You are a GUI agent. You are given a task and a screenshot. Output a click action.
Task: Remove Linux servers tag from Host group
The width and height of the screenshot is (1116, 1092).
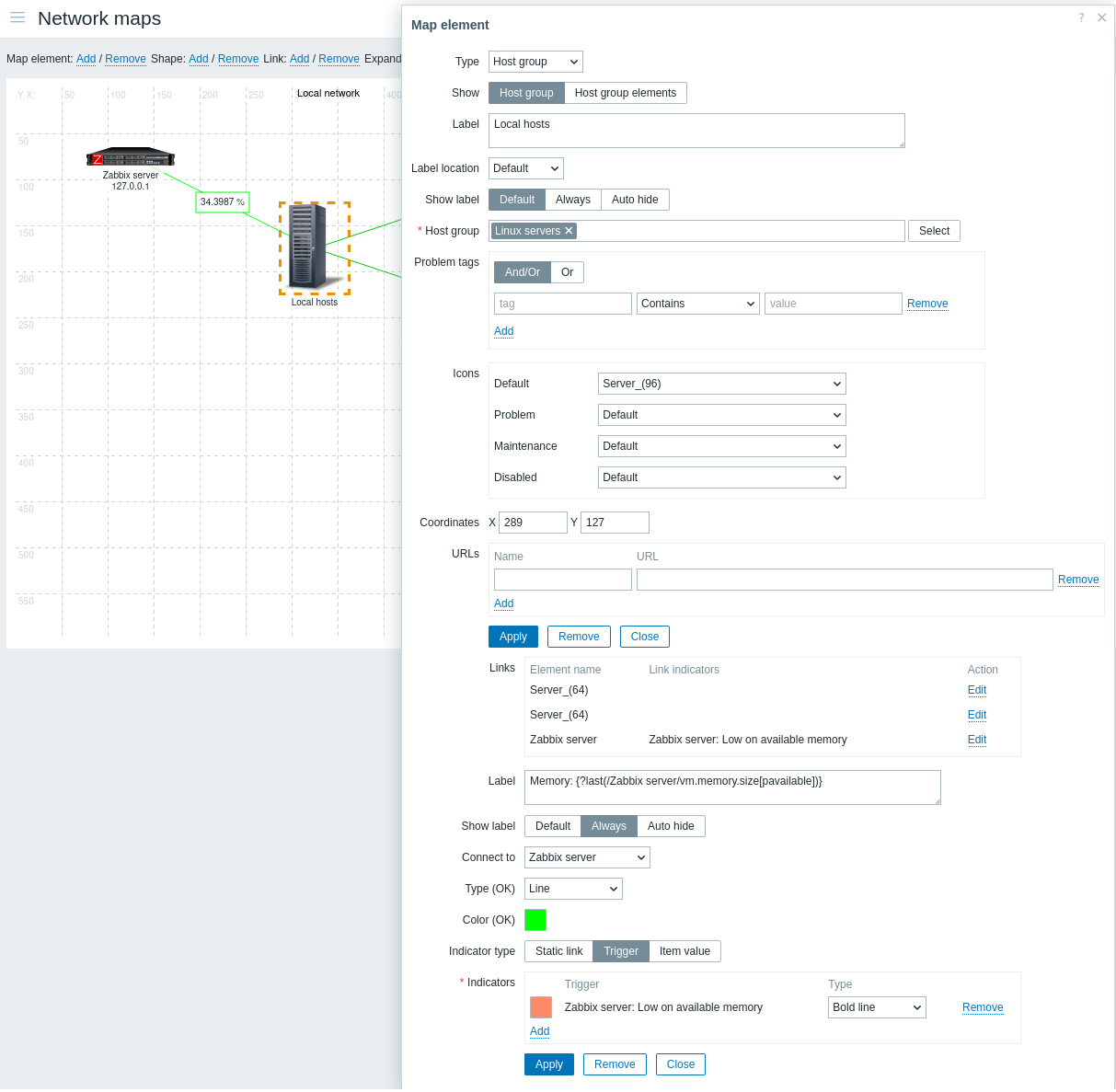pos(569,231)
